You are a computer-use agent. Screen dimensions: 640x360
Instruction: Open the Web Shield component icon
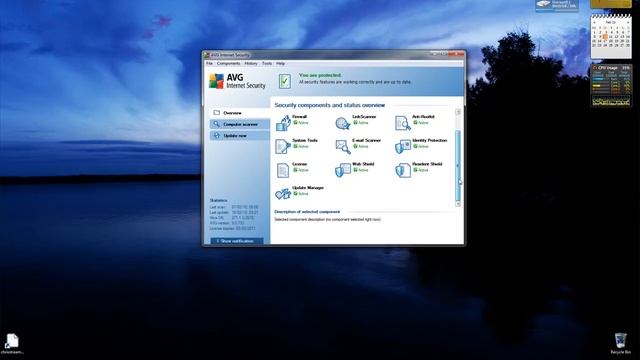click(343, 170)
